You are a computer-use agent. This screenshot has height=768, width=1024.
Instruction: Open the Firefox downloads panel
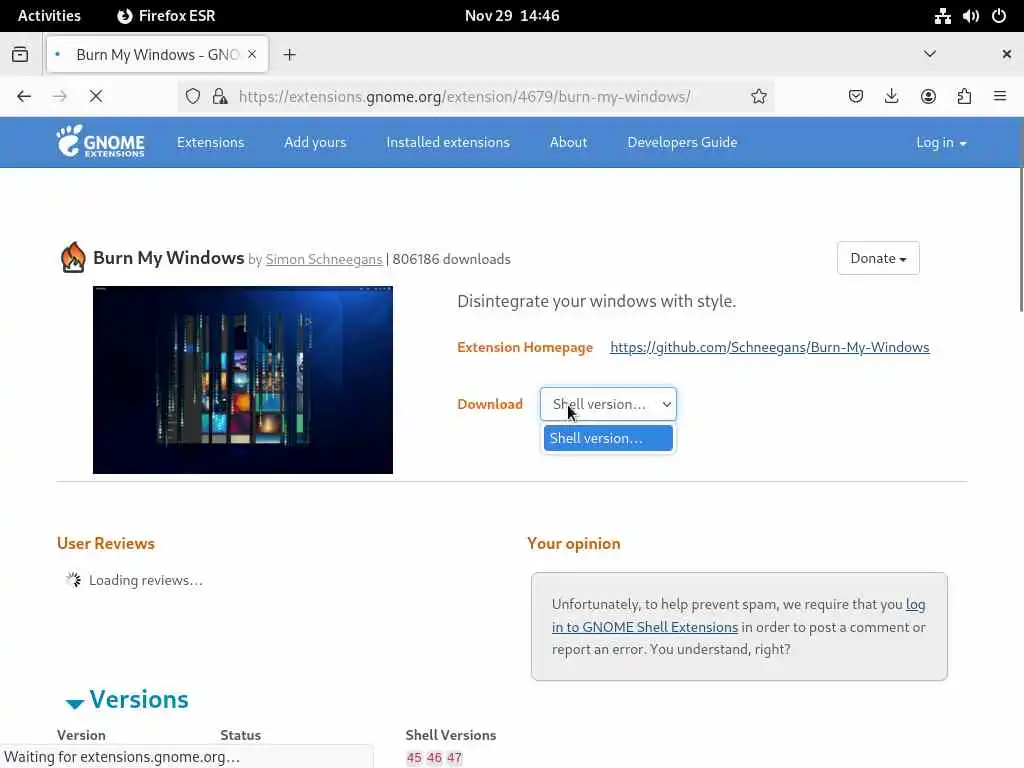[x=891, y=97]
